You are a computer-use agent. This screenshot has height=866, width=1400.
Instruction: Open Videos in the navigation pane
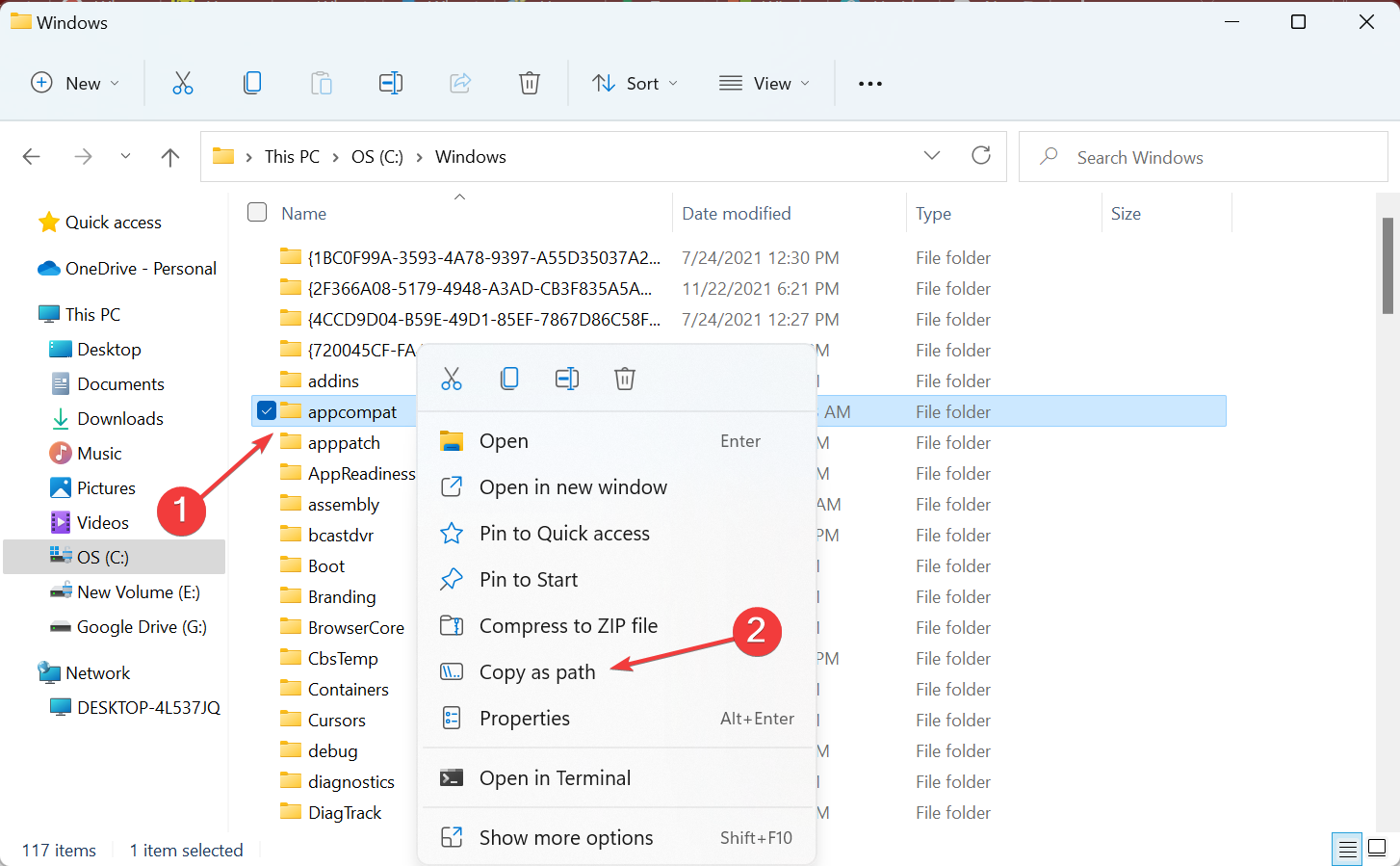tap(90, 523)
